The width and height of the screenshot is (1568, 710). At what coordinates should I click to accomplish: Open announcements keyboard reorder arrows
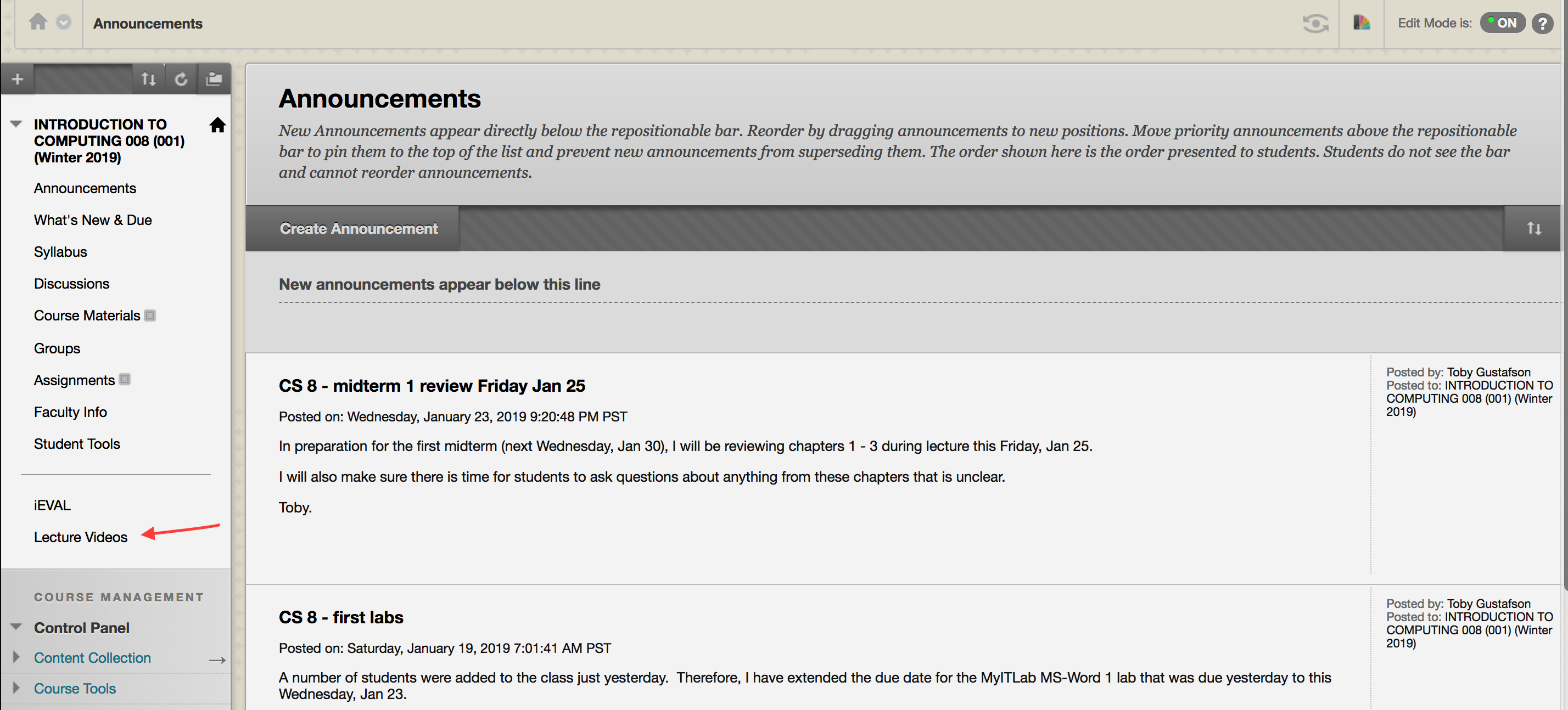[1533, 229]
